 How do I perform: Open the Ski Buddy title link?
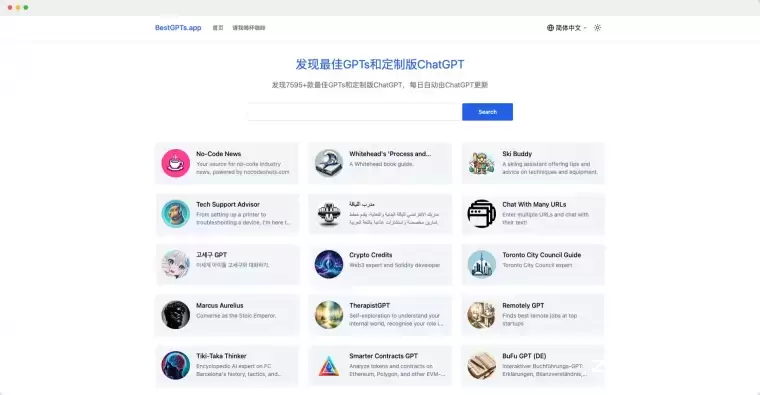click(x=517, y=154)
